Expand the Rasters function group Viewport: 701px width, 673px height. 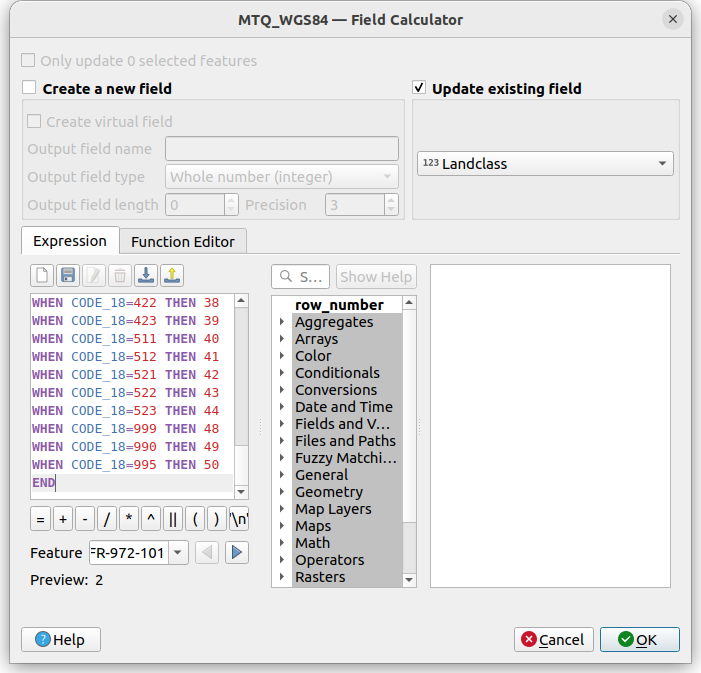click(x=282, y=576)
